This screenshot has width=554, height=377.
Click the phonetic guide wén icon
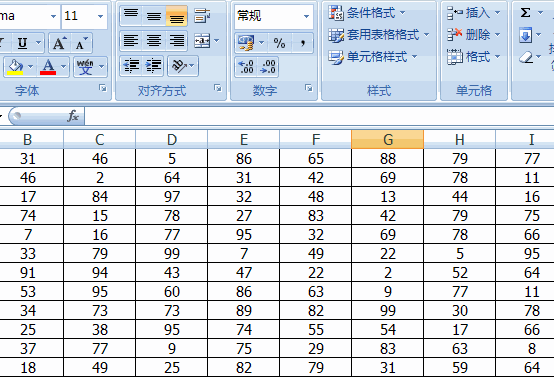pos(85,66)
